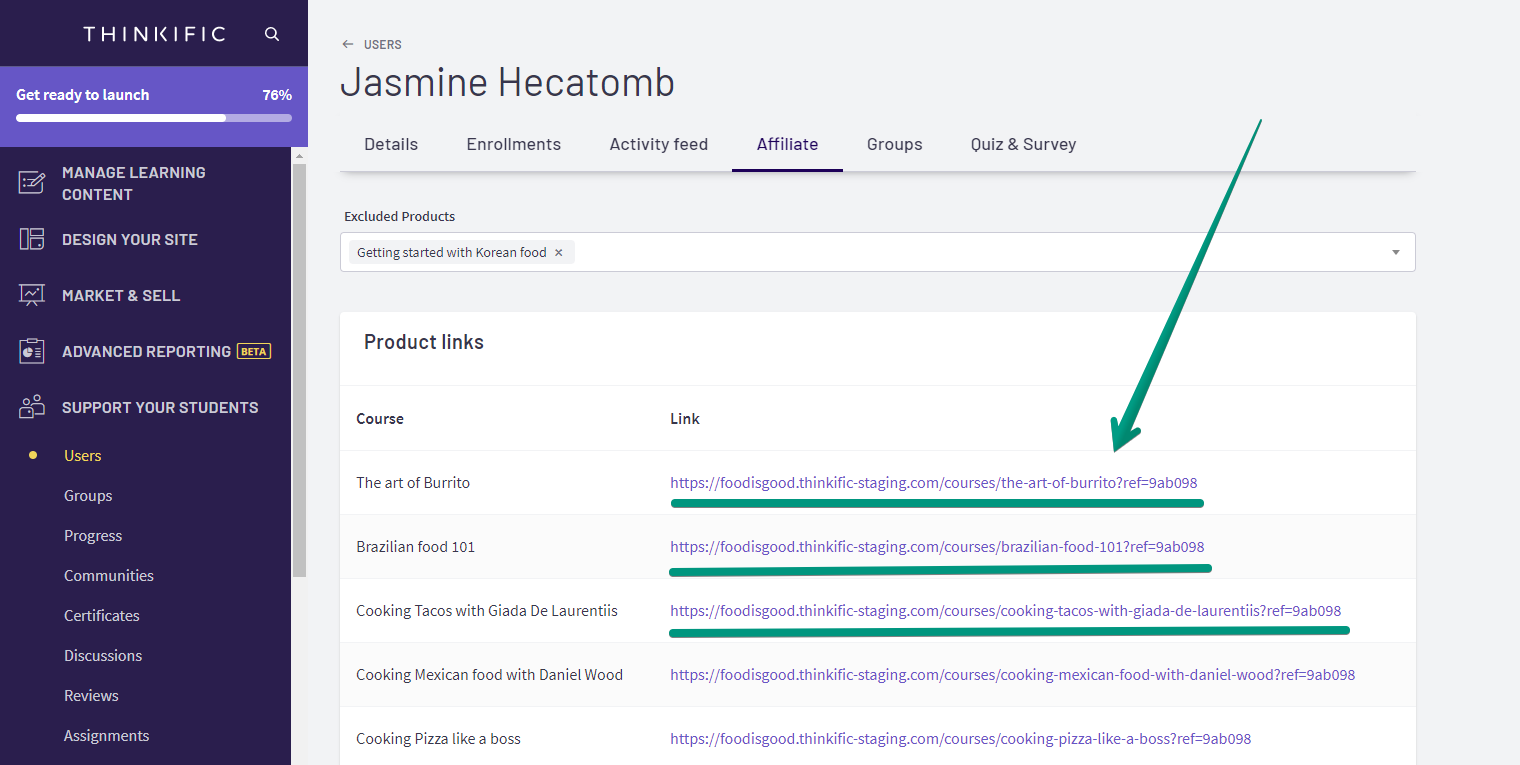Open the Brazilian food 101 affiliate link
The width and height of the screenshot is (1520, 765).
click(x=937, y=547)
